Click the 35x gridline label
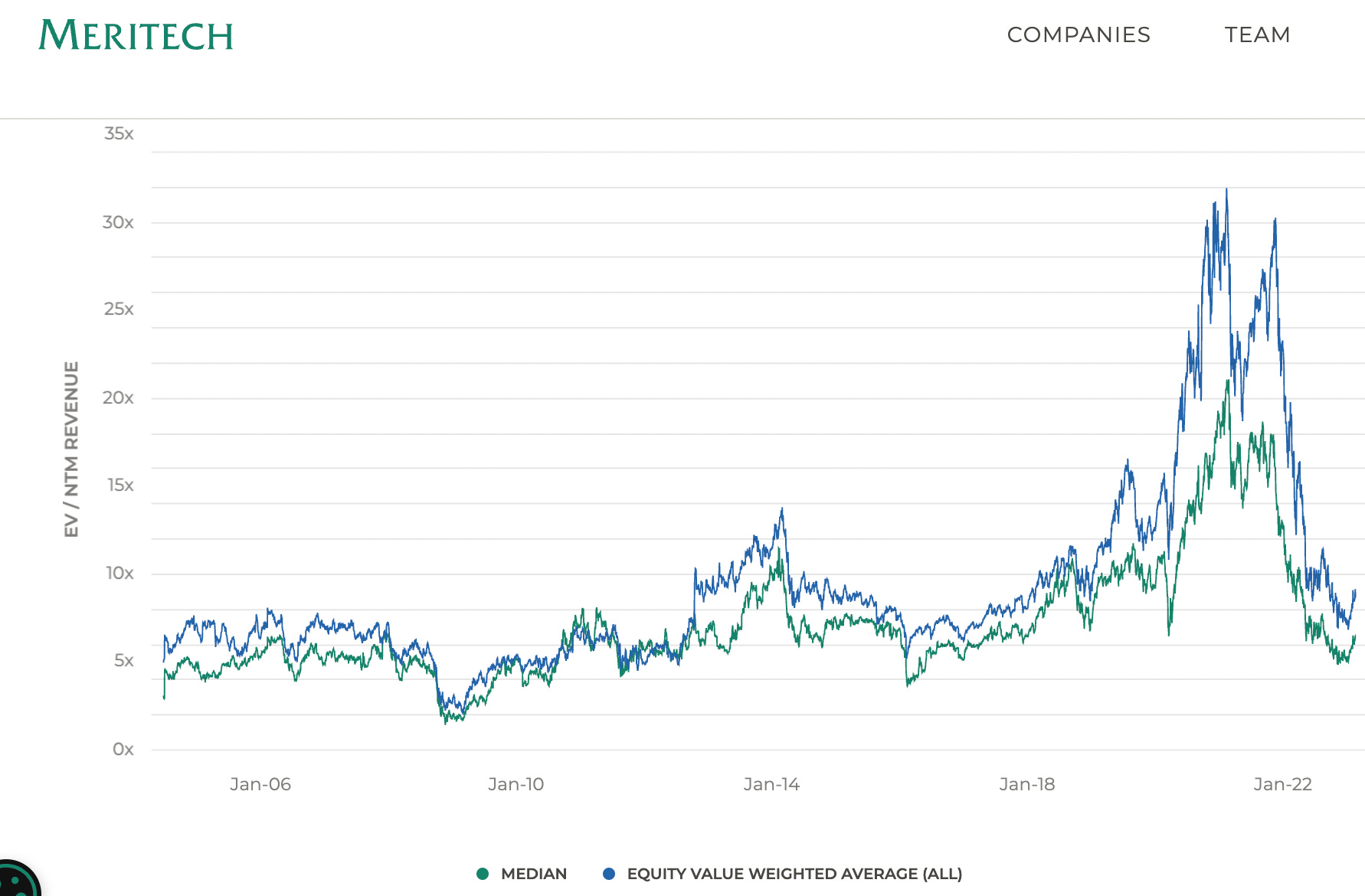Screen dimensions: 1365x896 [x=119, y=133]
